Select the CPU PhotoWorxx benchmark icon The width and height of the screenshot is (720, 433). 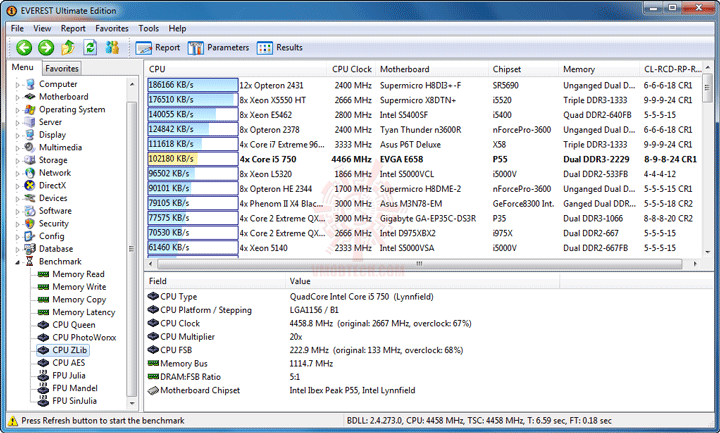coord(43,337)
